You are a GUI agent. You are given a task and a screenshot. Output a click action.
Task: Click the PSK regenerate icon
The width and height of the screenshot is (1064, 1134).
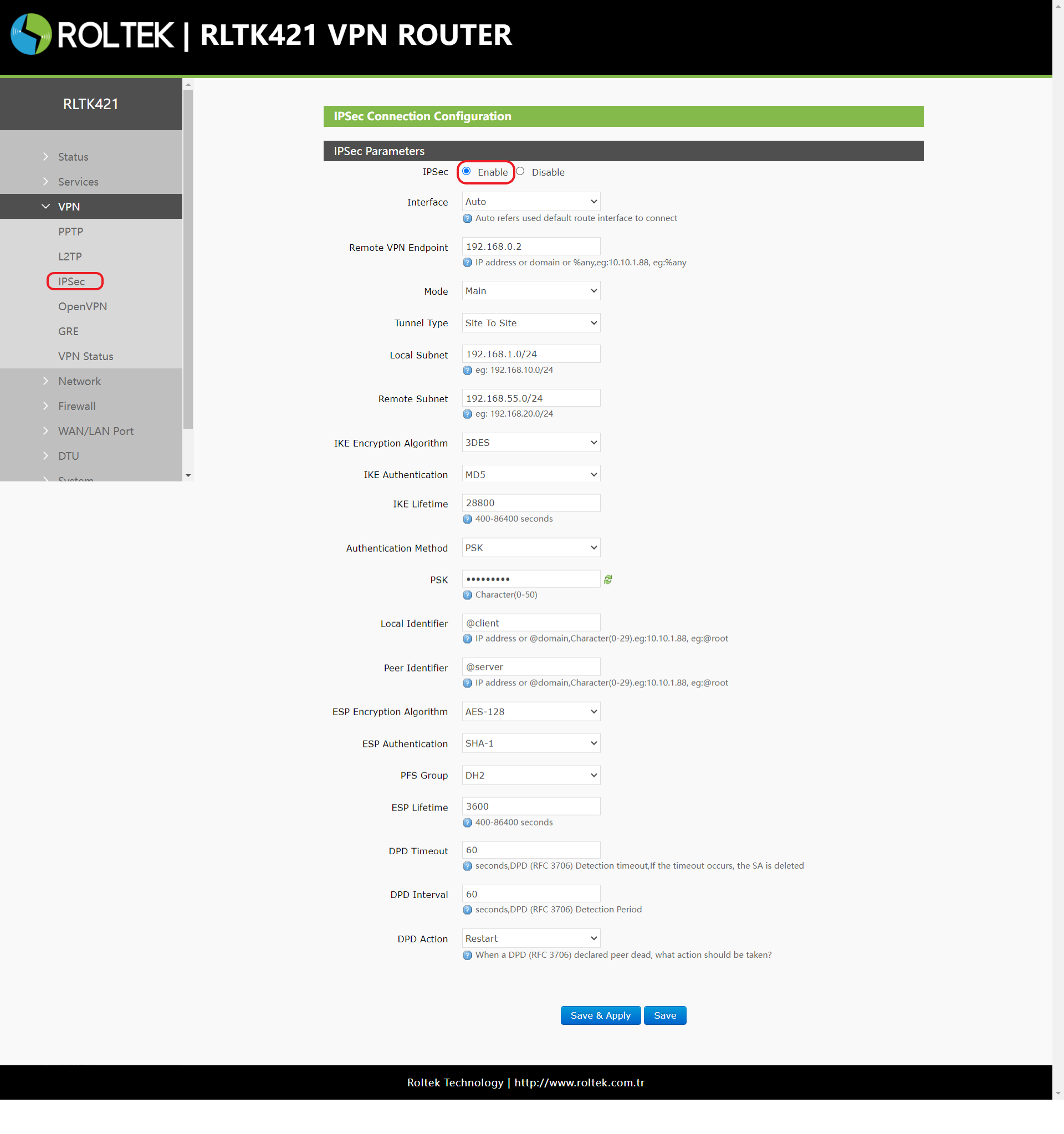607,579
